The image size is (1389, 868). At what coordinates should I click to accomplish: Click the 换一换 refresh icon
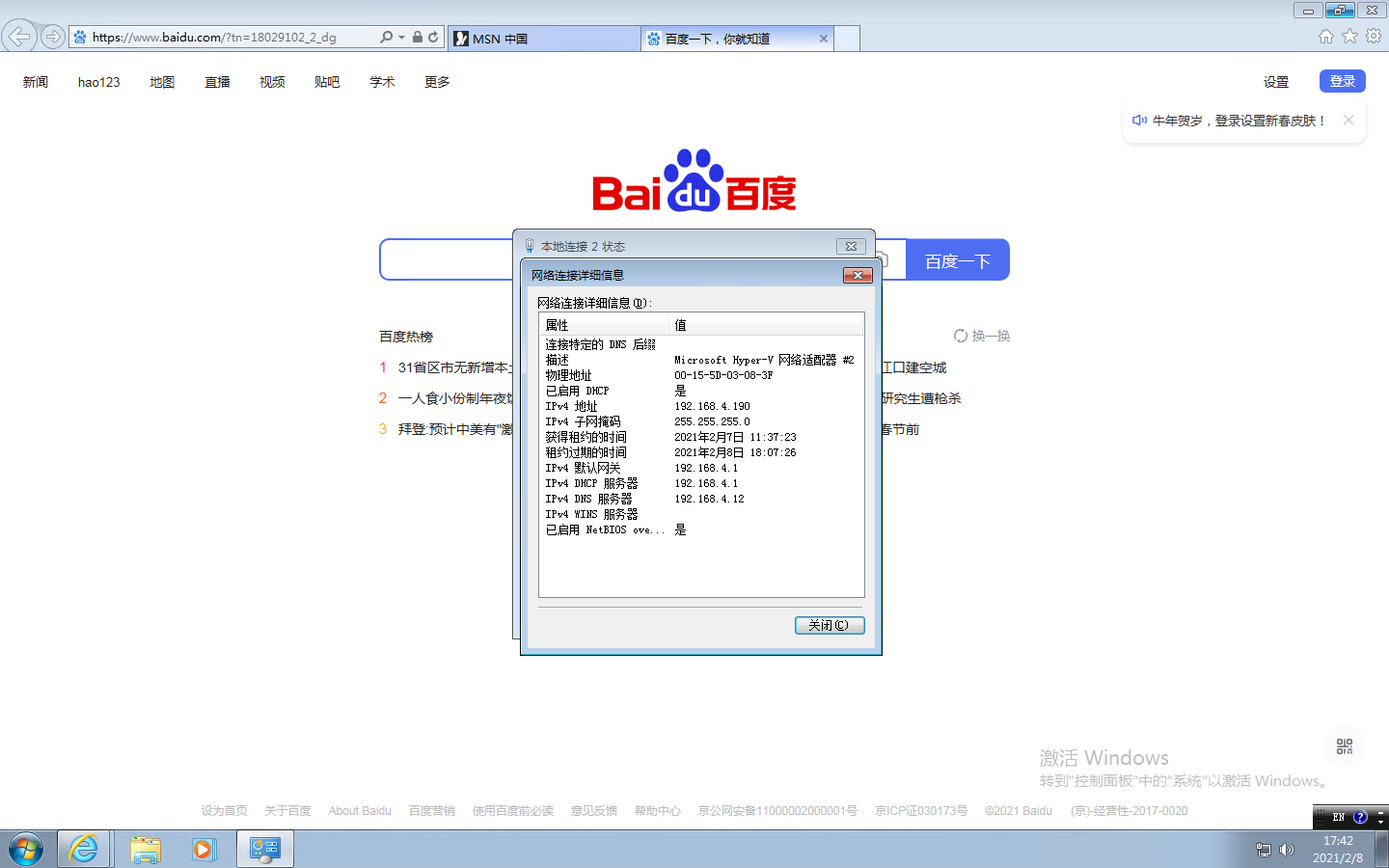(x=961, y=336)
